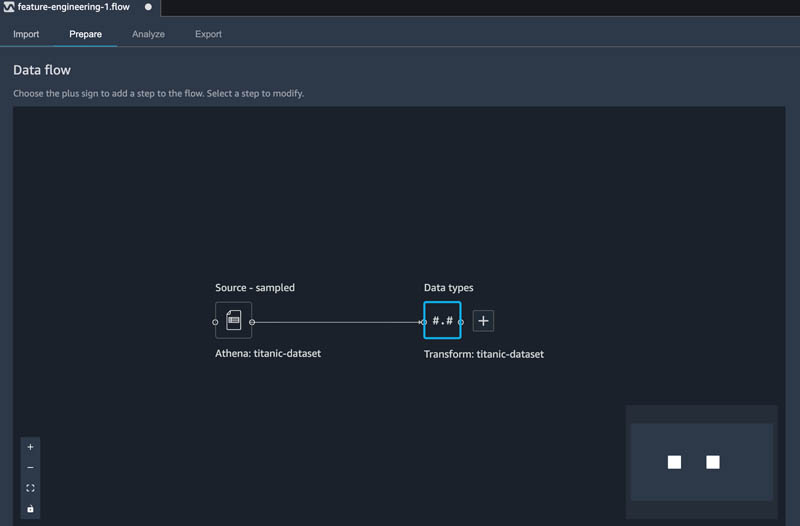This screenshot has height=526, width=800.
Task: Add a step with the plus button
Action: (483, 321)
